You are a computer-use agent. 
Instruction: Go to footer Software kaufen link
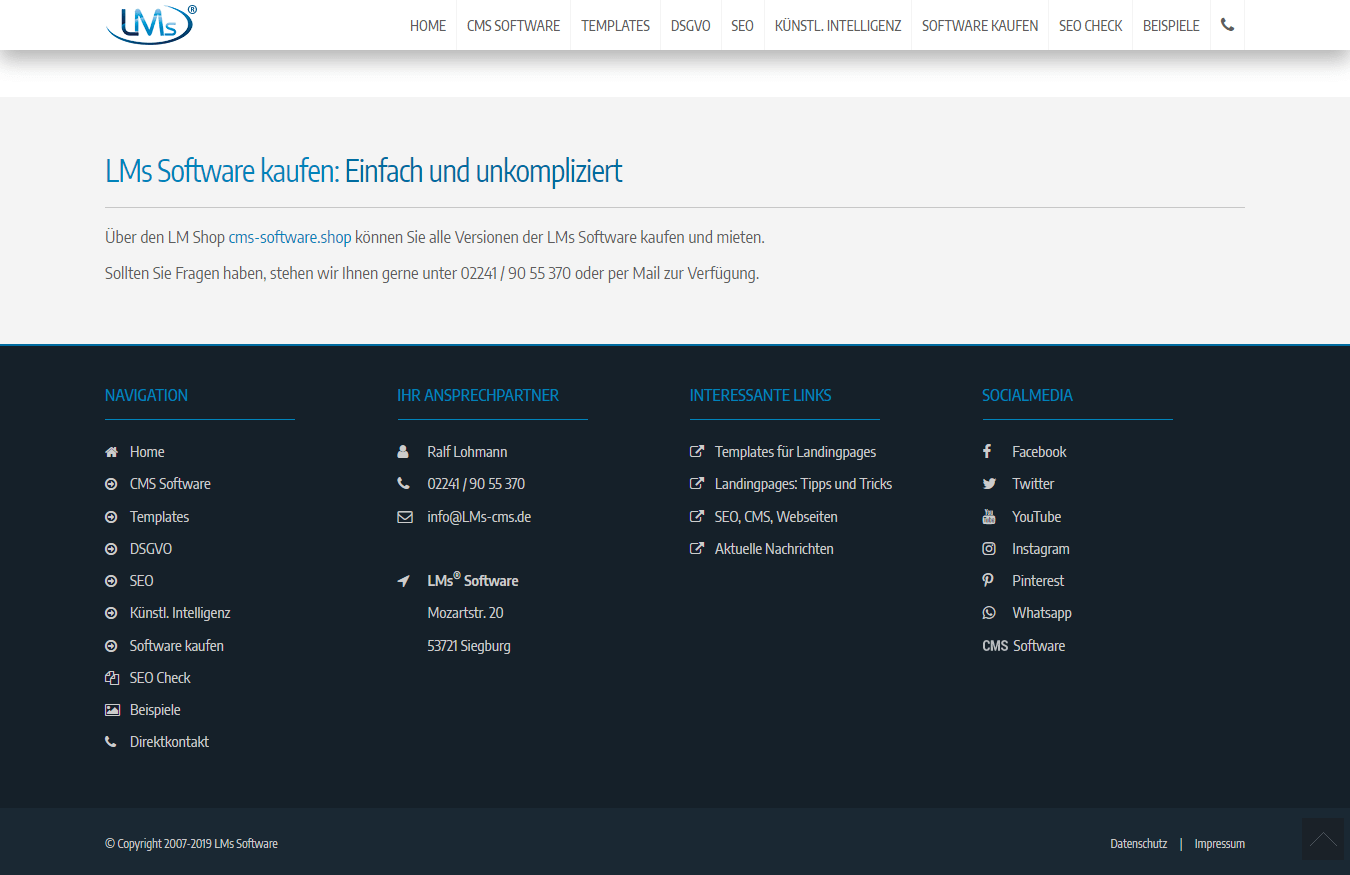coord(177,646)
